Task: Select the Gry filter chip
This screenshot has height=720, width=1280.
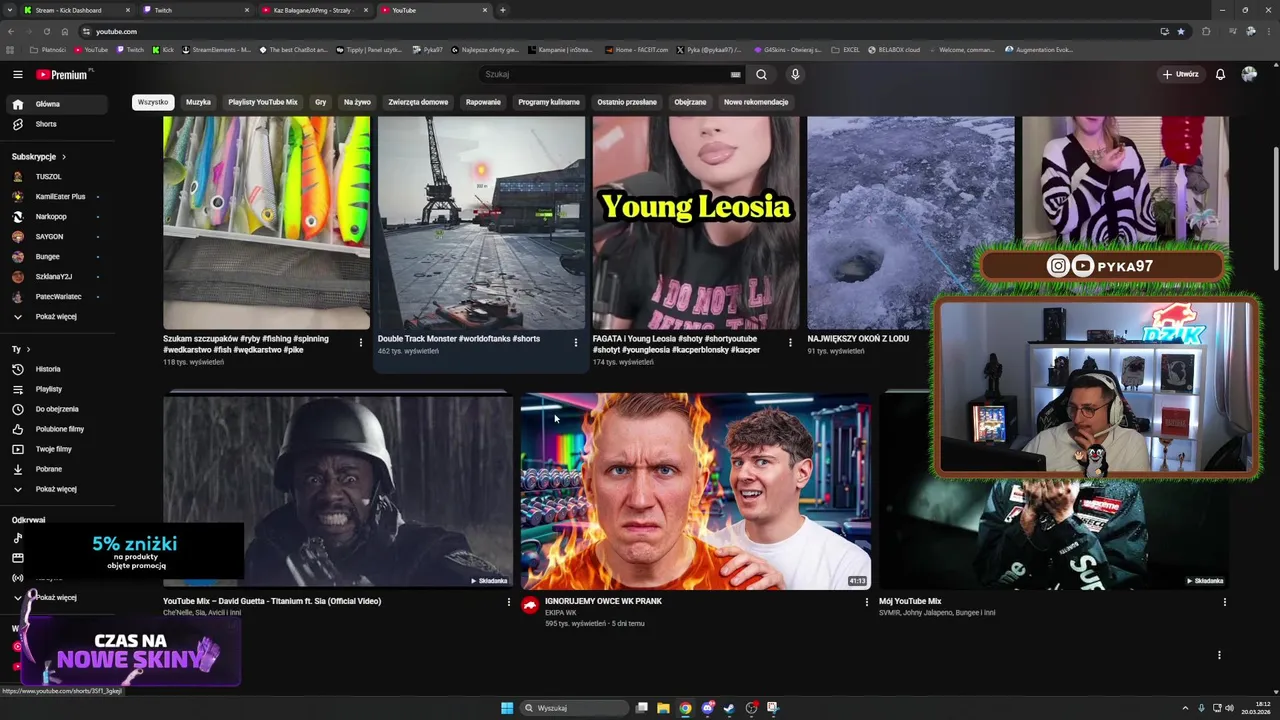Action: pos(320,102)
